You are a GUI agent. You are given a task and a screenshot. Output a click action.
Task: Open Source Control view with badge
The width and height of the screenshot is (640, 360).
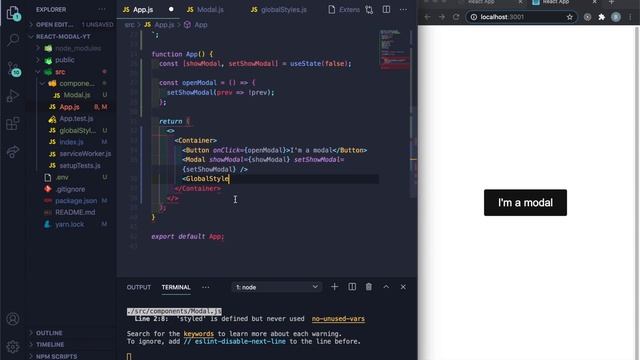13,69
